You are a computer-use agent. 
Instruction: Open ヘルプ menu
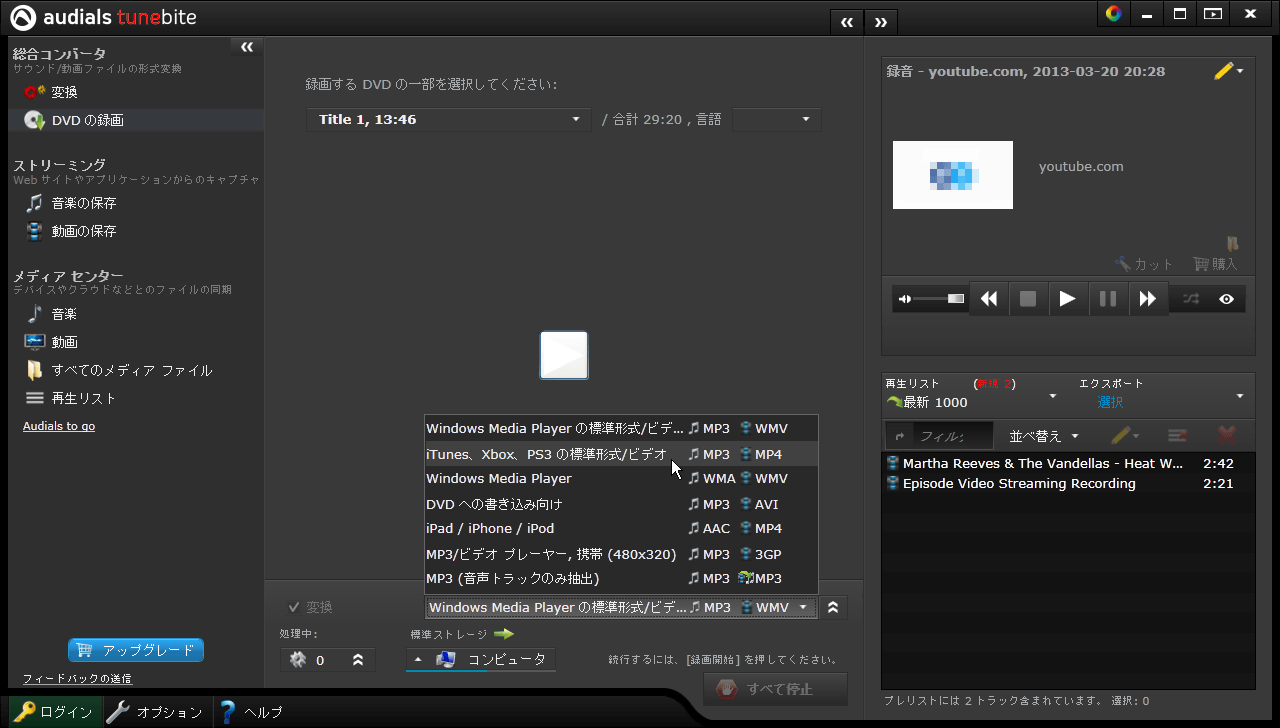pos(251,712)
